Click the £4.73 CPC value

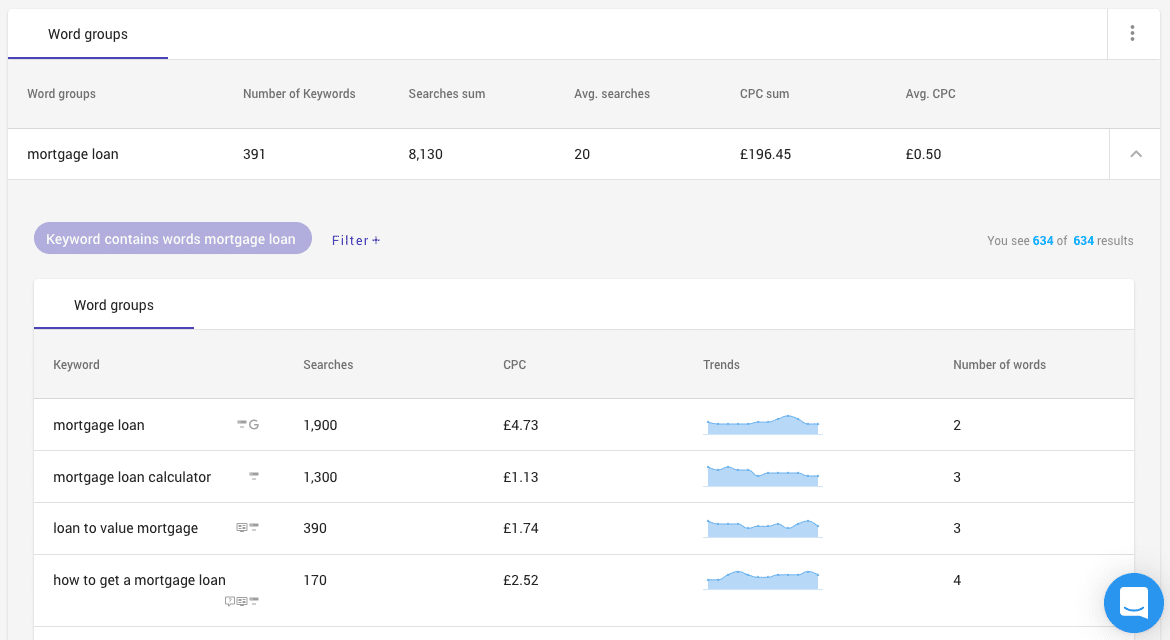click(x=520, y=425)
